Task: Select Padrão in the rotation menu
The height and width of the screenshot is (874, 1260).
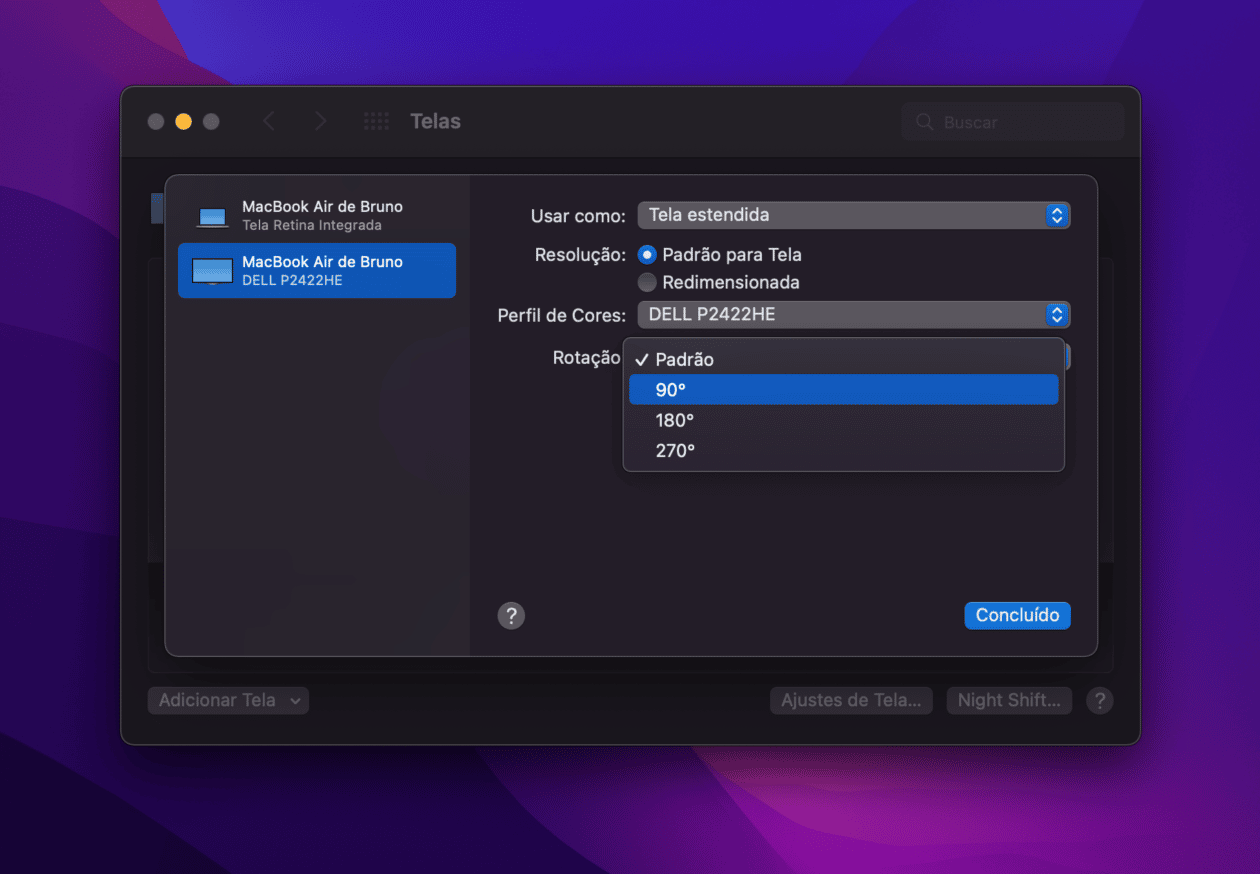Action: tap(684, 359)
